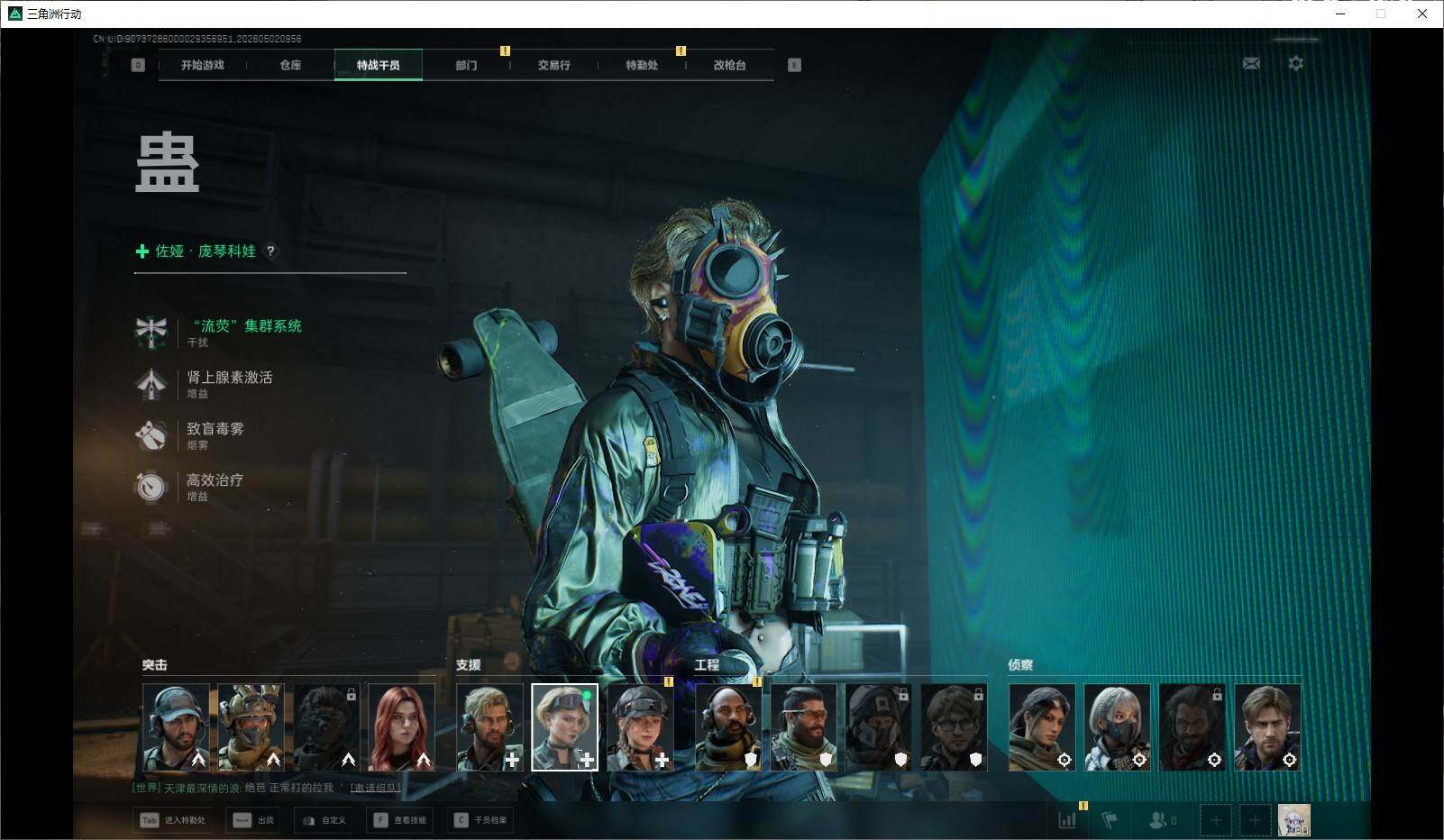Select the masked silver-haired 侦察 operator
1444x840 pixels.
[x=1117, y=727]
